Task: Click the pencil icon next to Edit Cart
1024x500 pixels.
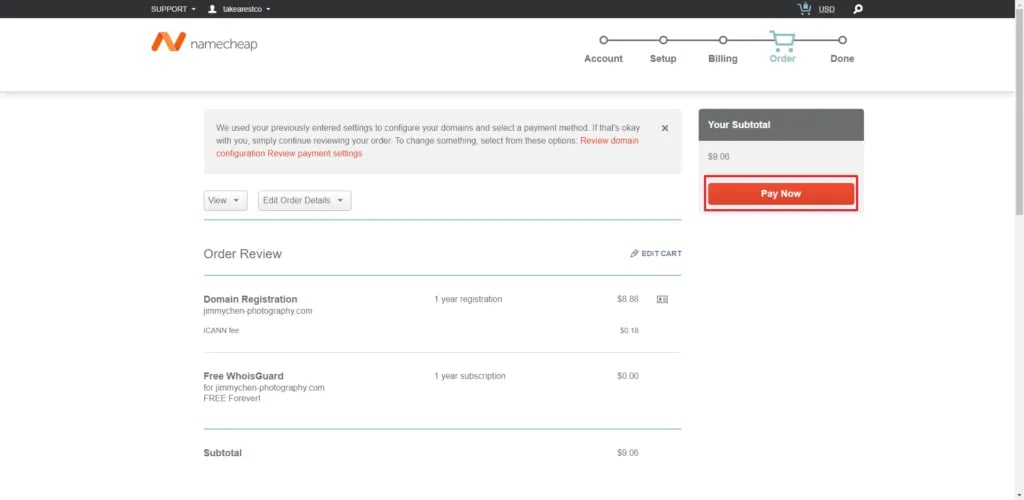Action: click(634, 253)
